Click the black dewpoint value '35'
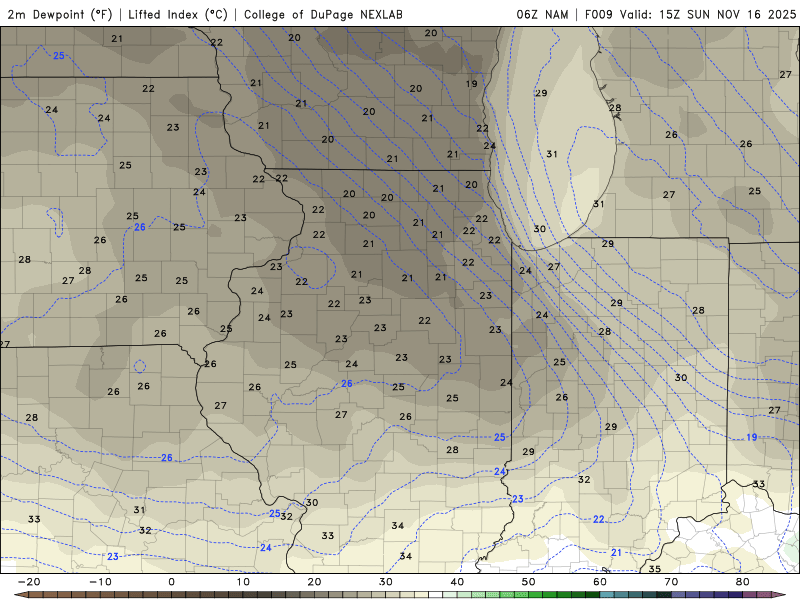 (x=655, y=569)
